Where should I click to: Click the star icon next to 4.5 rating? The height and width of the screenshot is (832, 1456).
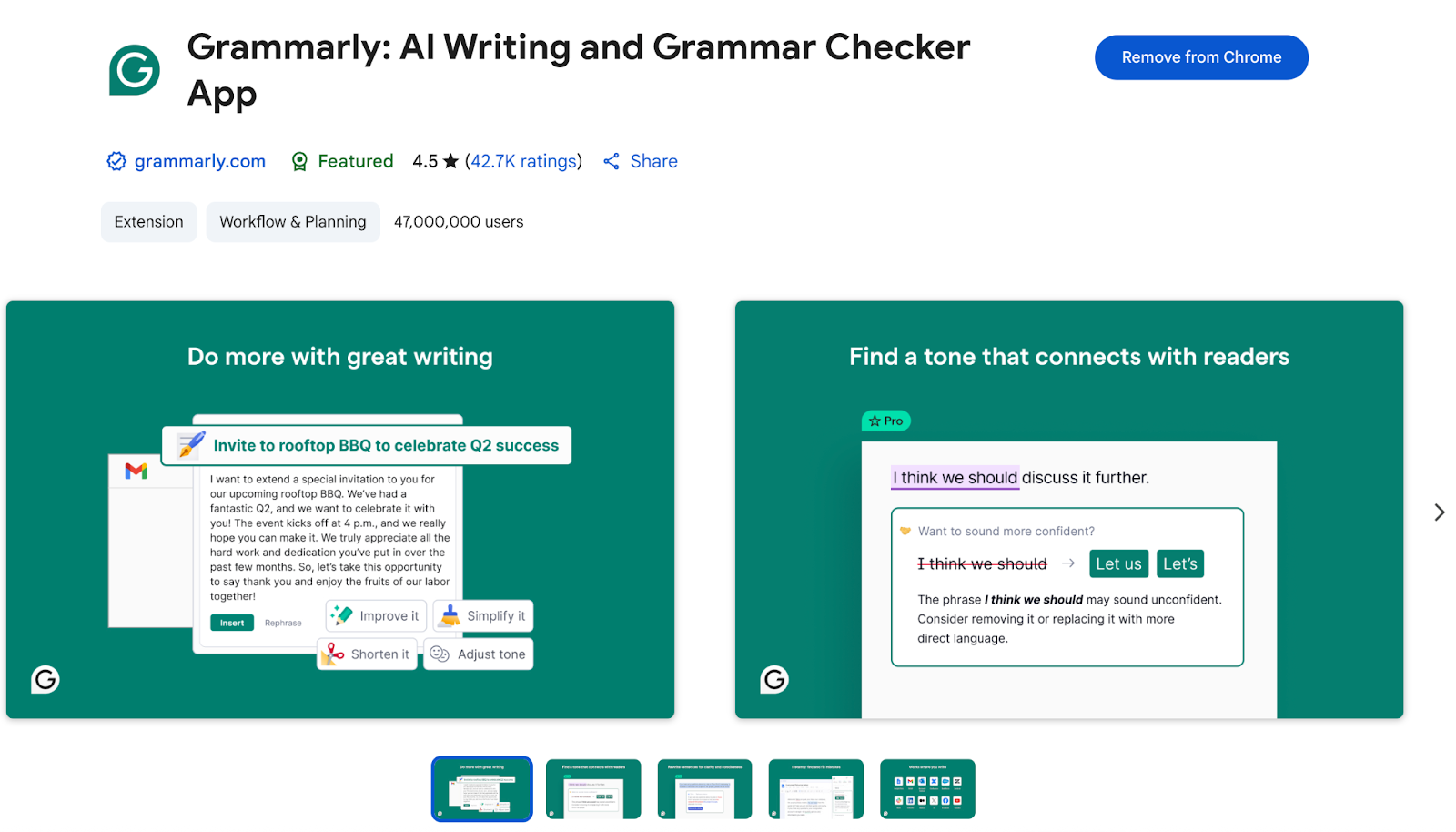point(450,161)
